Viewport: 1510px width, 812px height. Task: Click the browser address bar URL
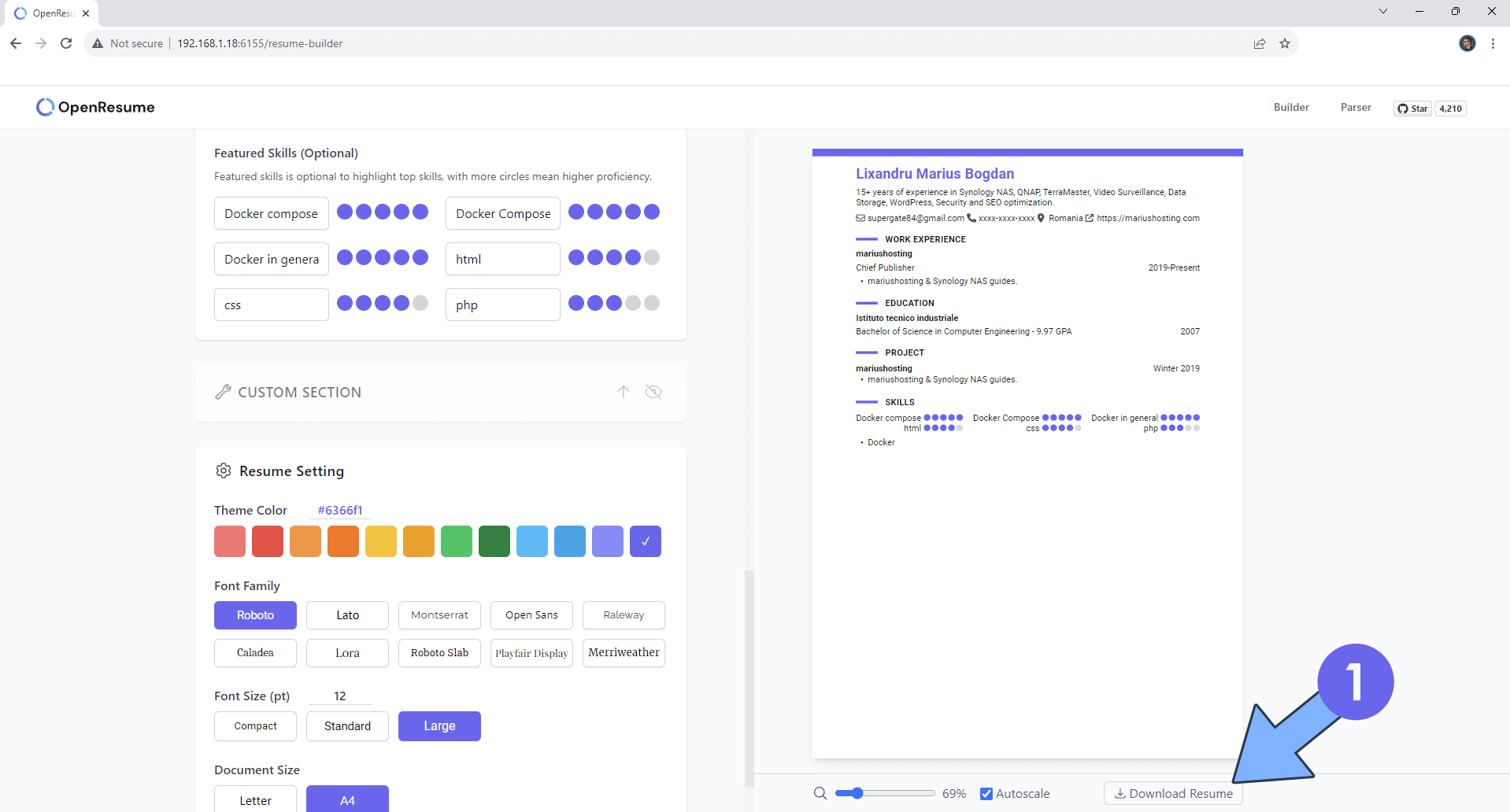tap(260, 43)
